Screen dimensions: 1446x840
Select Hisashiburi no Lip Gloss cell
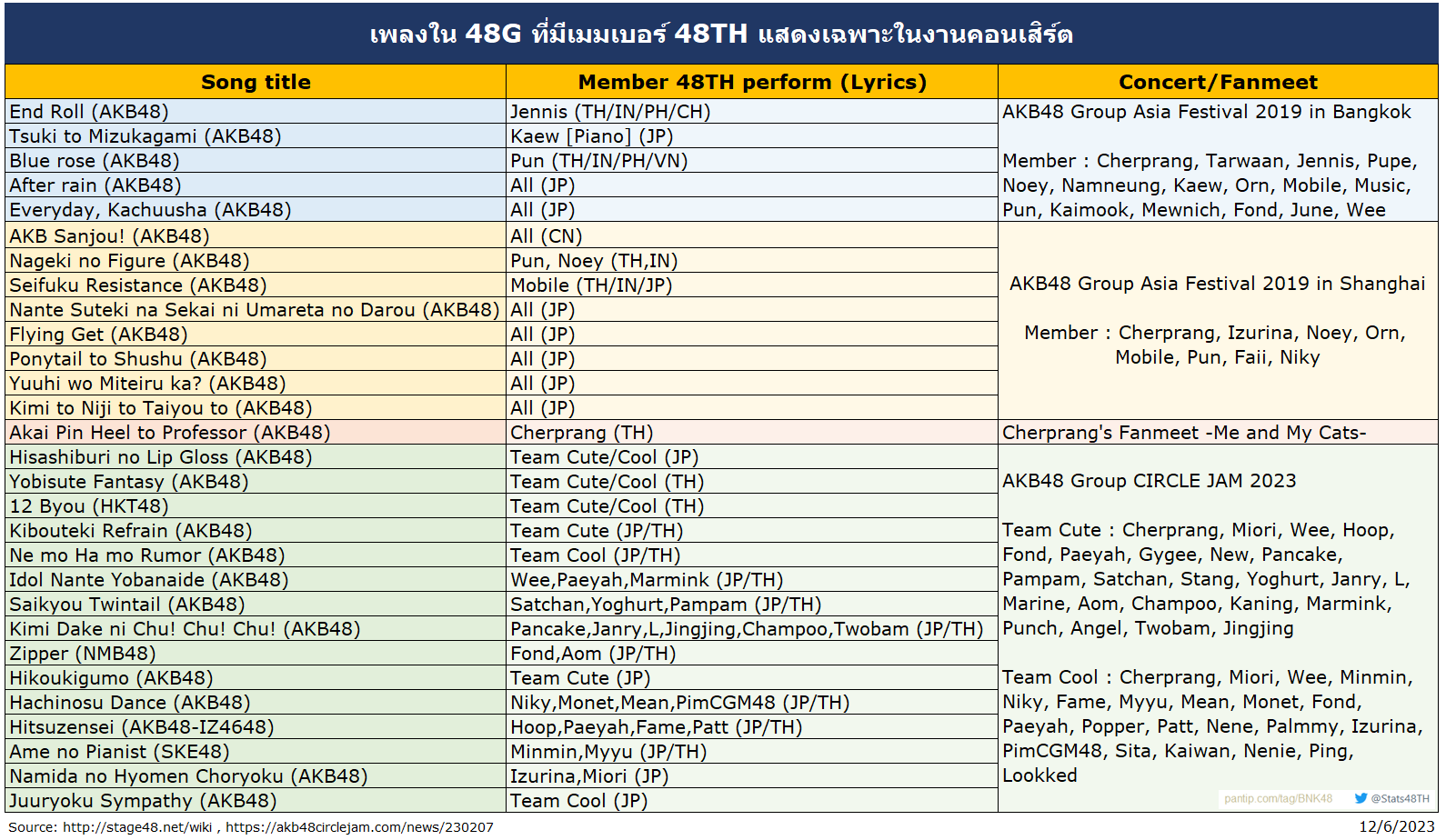[256, 457]
